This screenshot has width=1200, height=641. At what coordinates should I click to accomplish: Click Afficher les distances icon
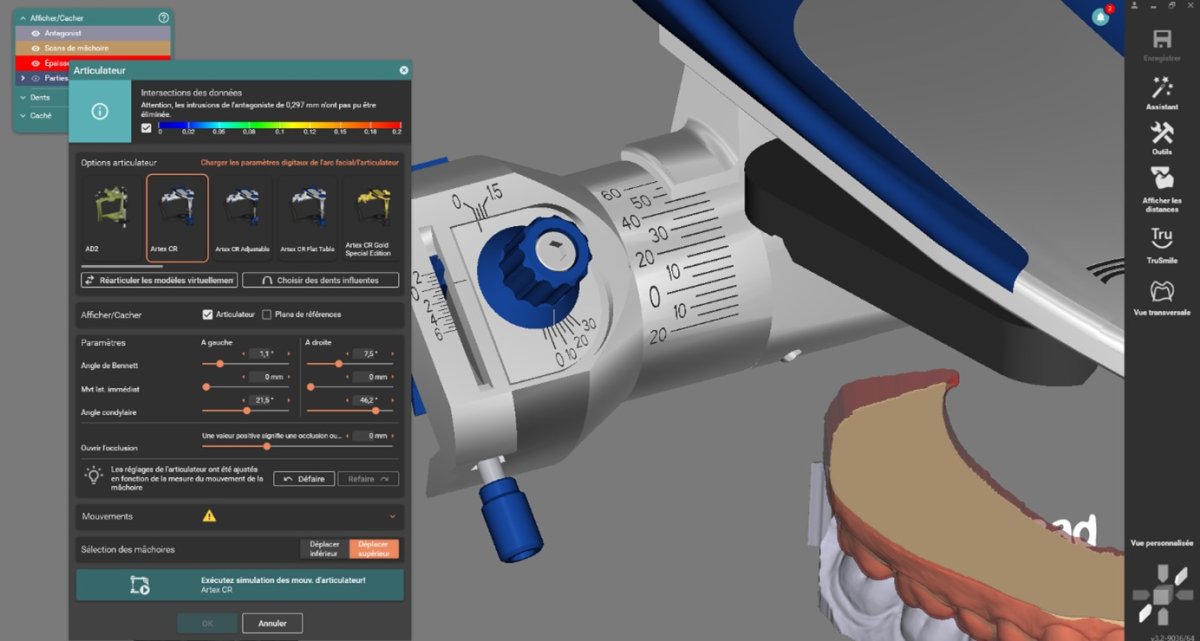click(x=1162, y=180)
